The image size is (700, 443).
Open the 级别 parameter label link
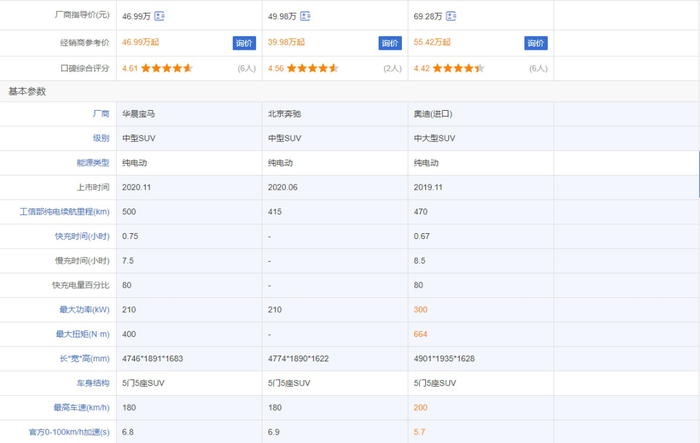pyautogui.click(x=101, y=138)
